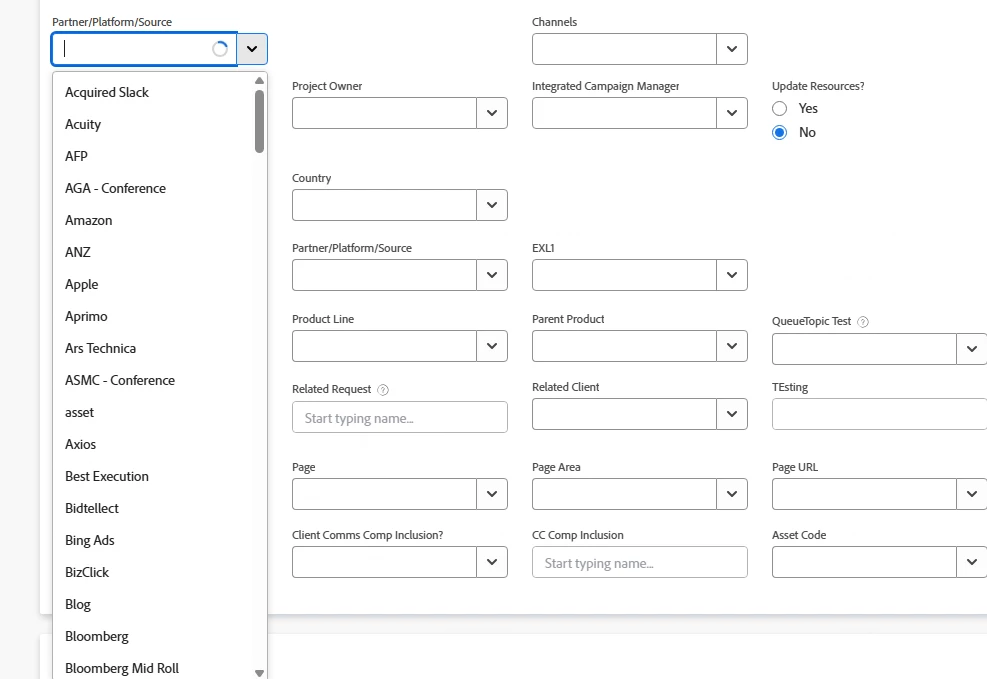The width and height of the screenshot is (987, 679).
Task: Select Yes for Update Resources
Action: point(779,108)
